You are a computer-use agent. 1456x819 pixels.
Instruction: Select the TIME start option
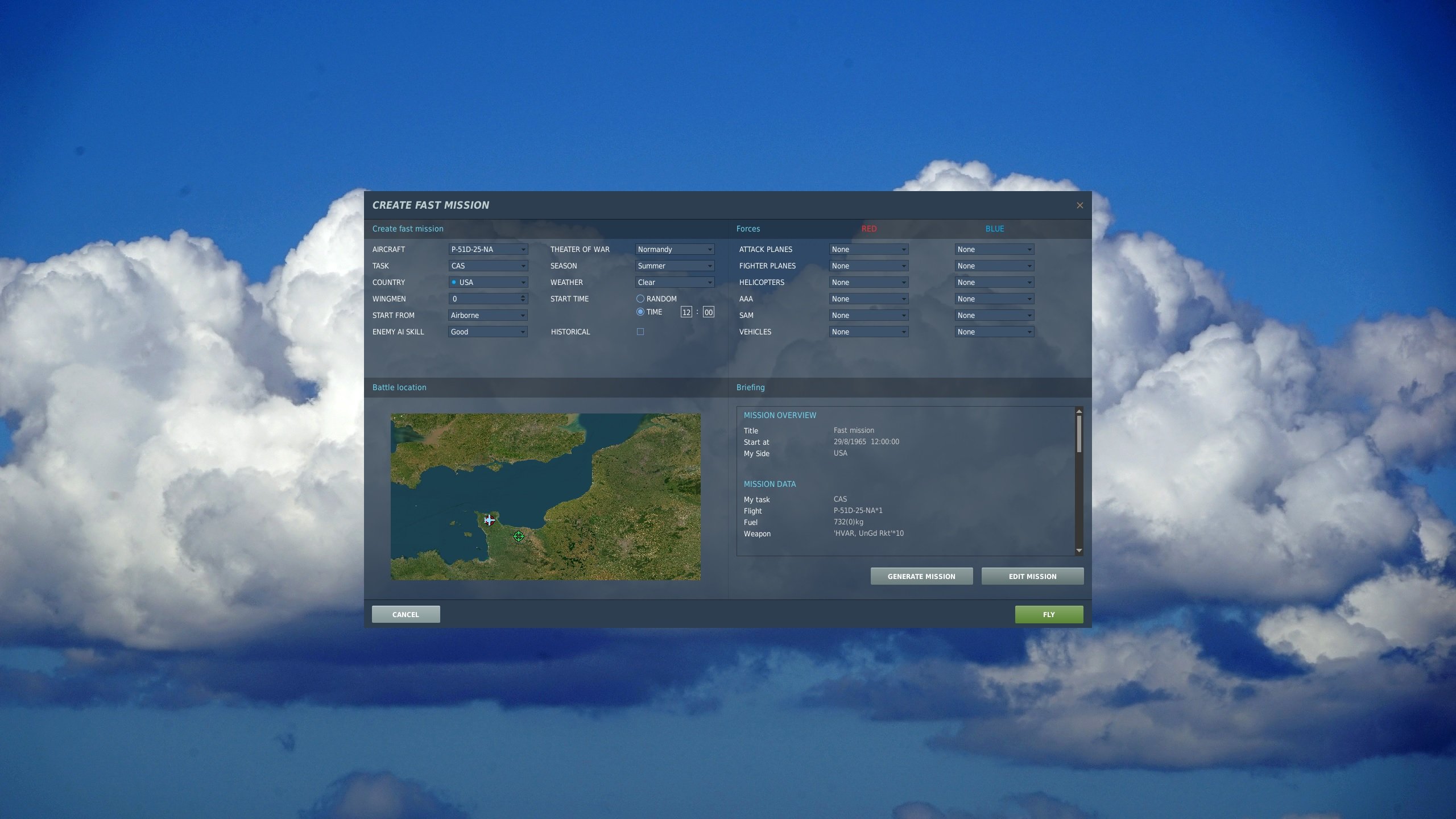pos(640,312)
